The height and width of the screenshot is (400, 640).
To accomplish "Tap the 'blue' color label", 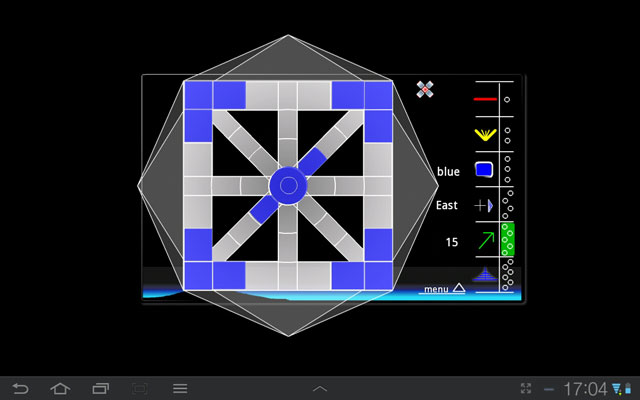I will pos(448,171).
